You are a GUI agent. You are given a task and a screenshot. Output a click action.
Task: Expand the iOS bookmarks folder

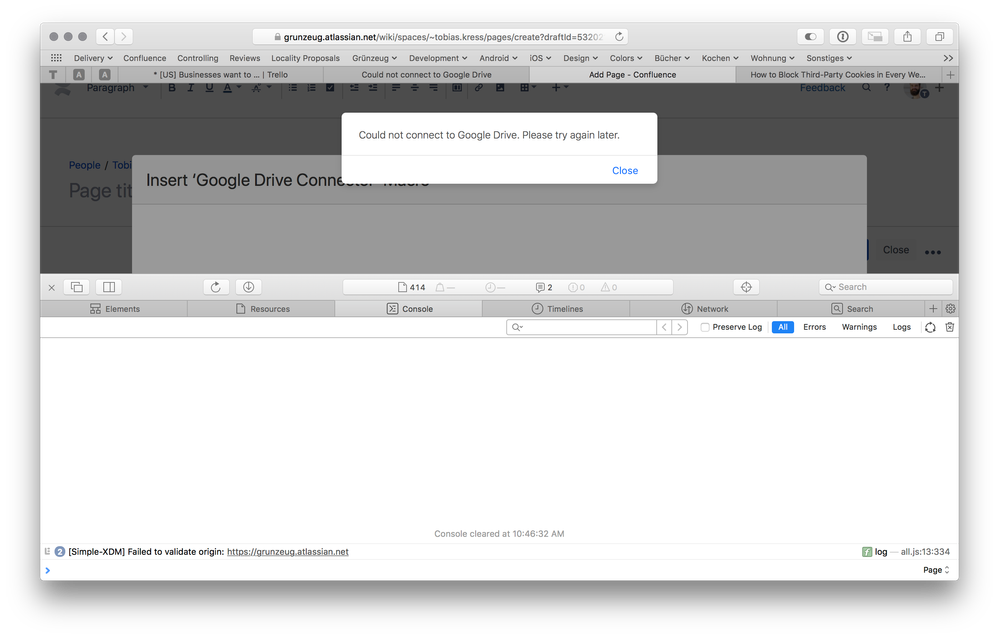pos(540,58)
